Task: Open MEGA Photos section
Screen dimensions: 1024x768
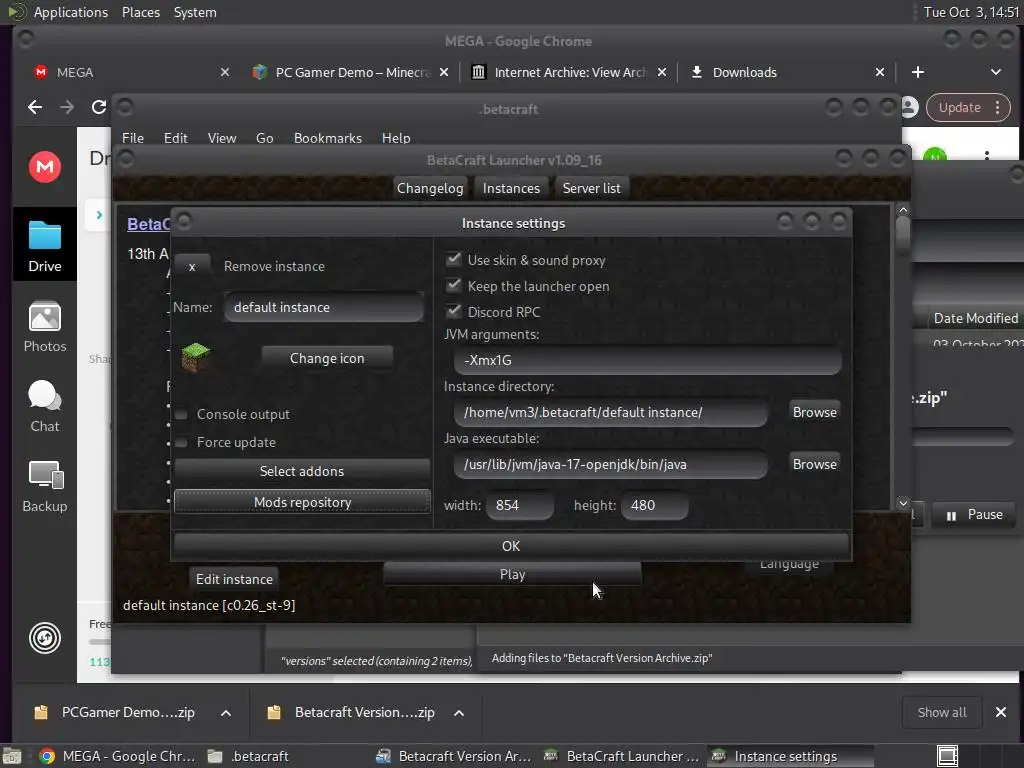Action: [44, 327]
